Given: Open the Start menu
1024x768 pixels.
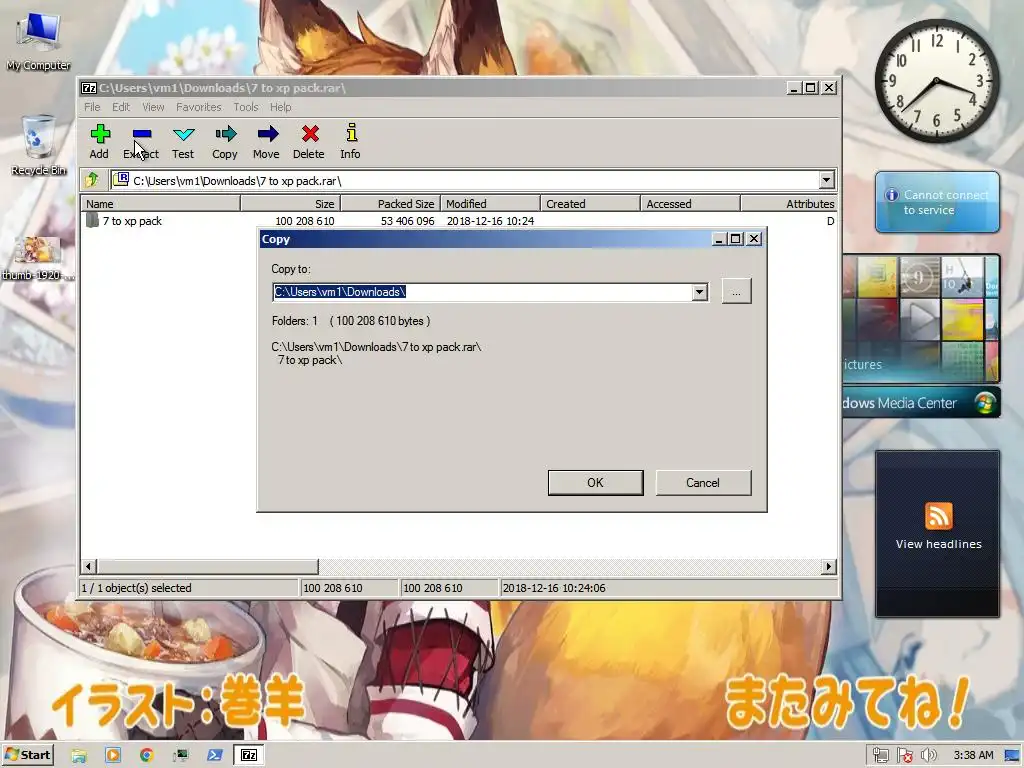Looking at the screenshot, I should (28, 756).
